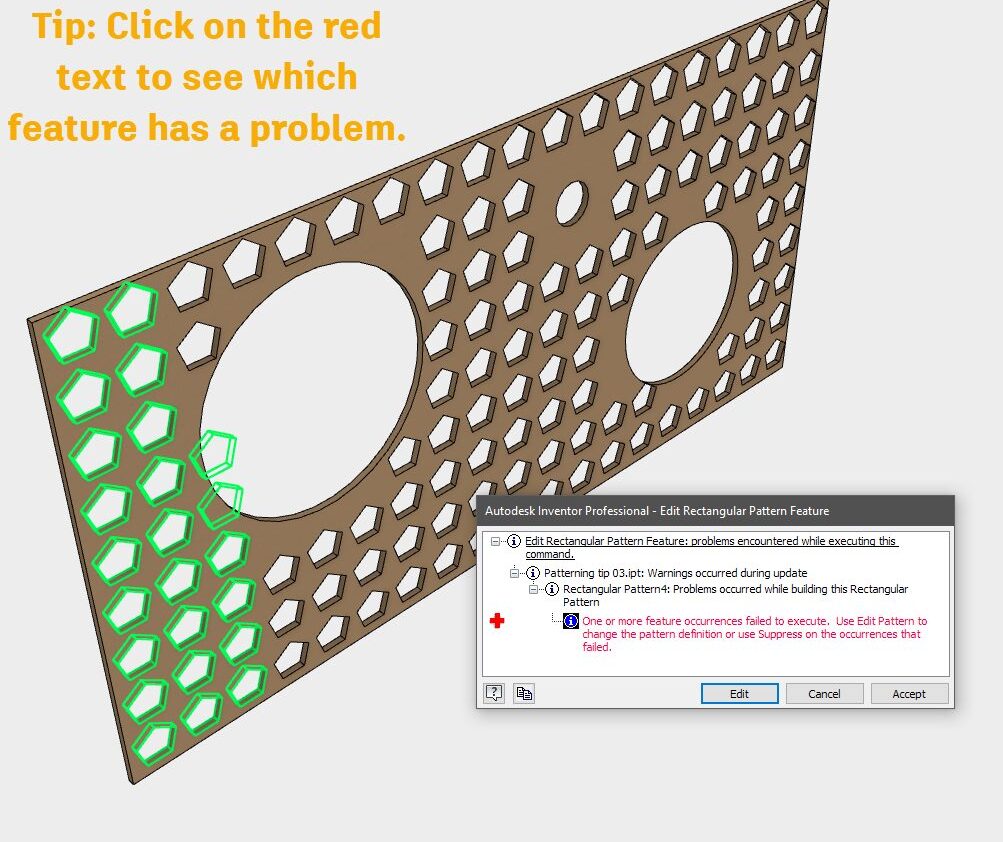
Task: Click the highlighted blue info icon
Action: click(571, 621)
